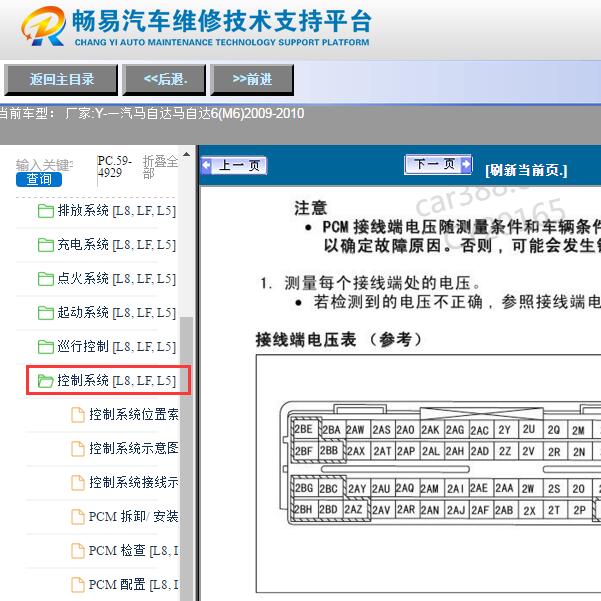Click page icon beside 控制系统位置索
This screenshot has height=601, width=601.
point(78,415)
